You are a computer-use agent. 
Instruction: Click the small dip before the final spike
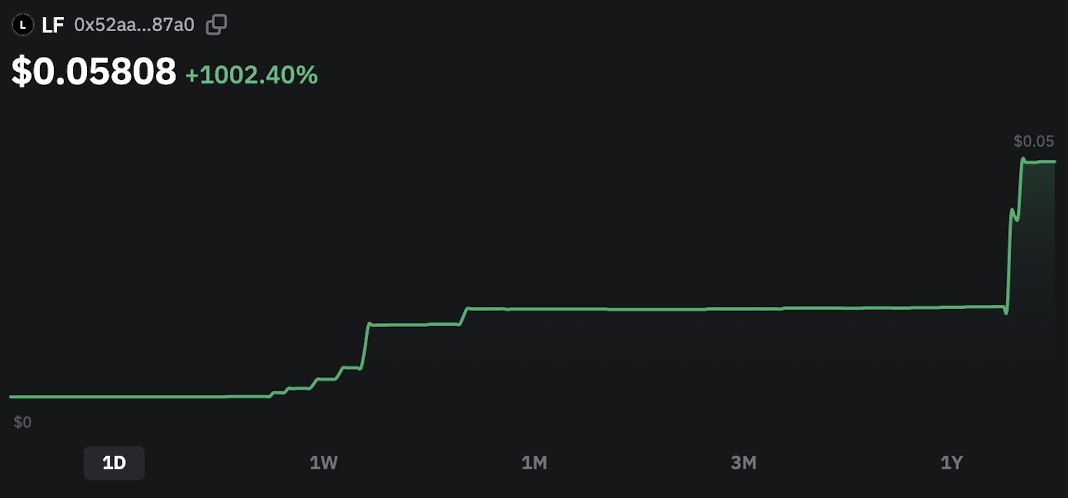[x=1006, y=312]
